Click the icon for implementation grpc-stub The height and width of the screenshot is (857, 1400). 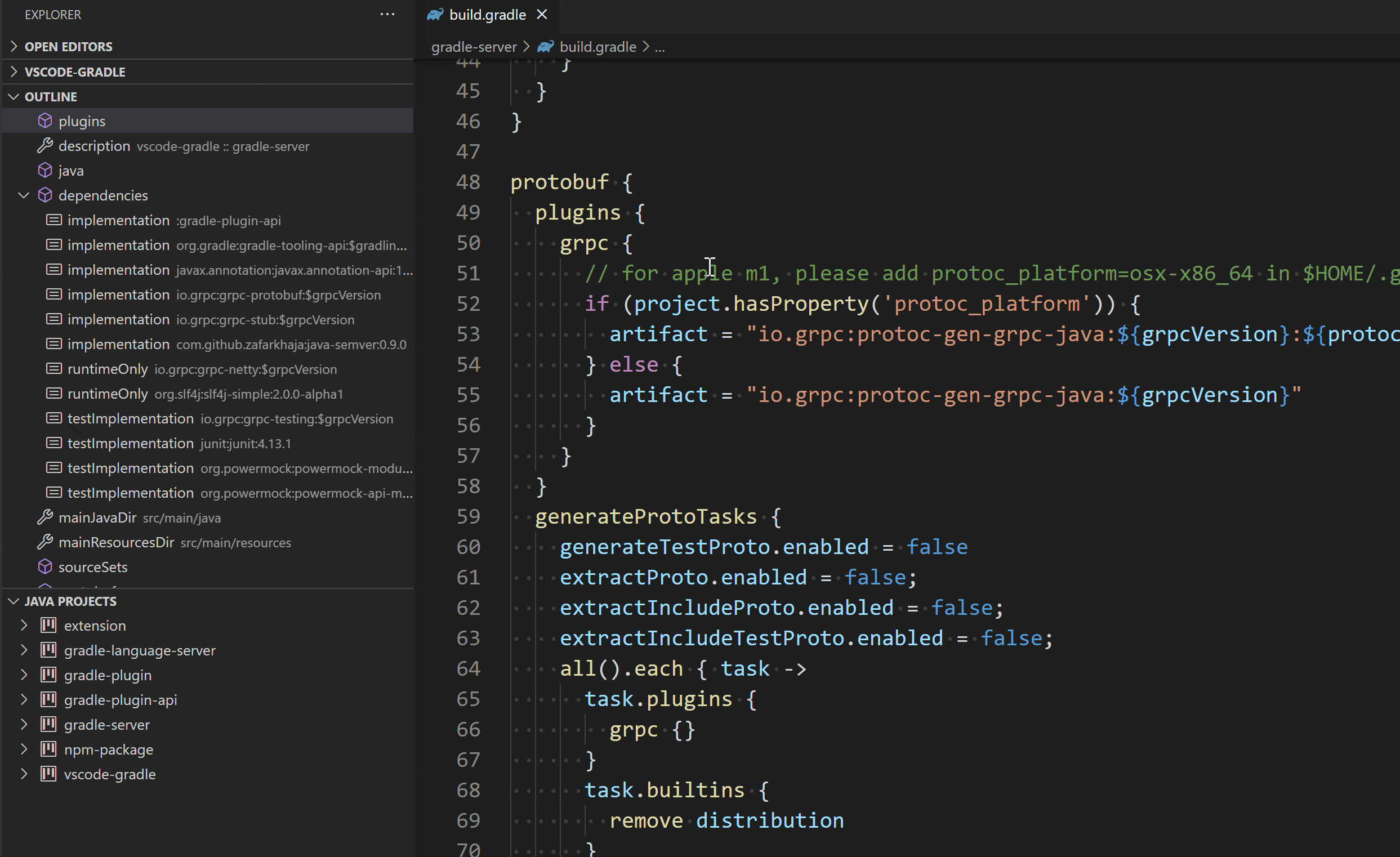54,319
